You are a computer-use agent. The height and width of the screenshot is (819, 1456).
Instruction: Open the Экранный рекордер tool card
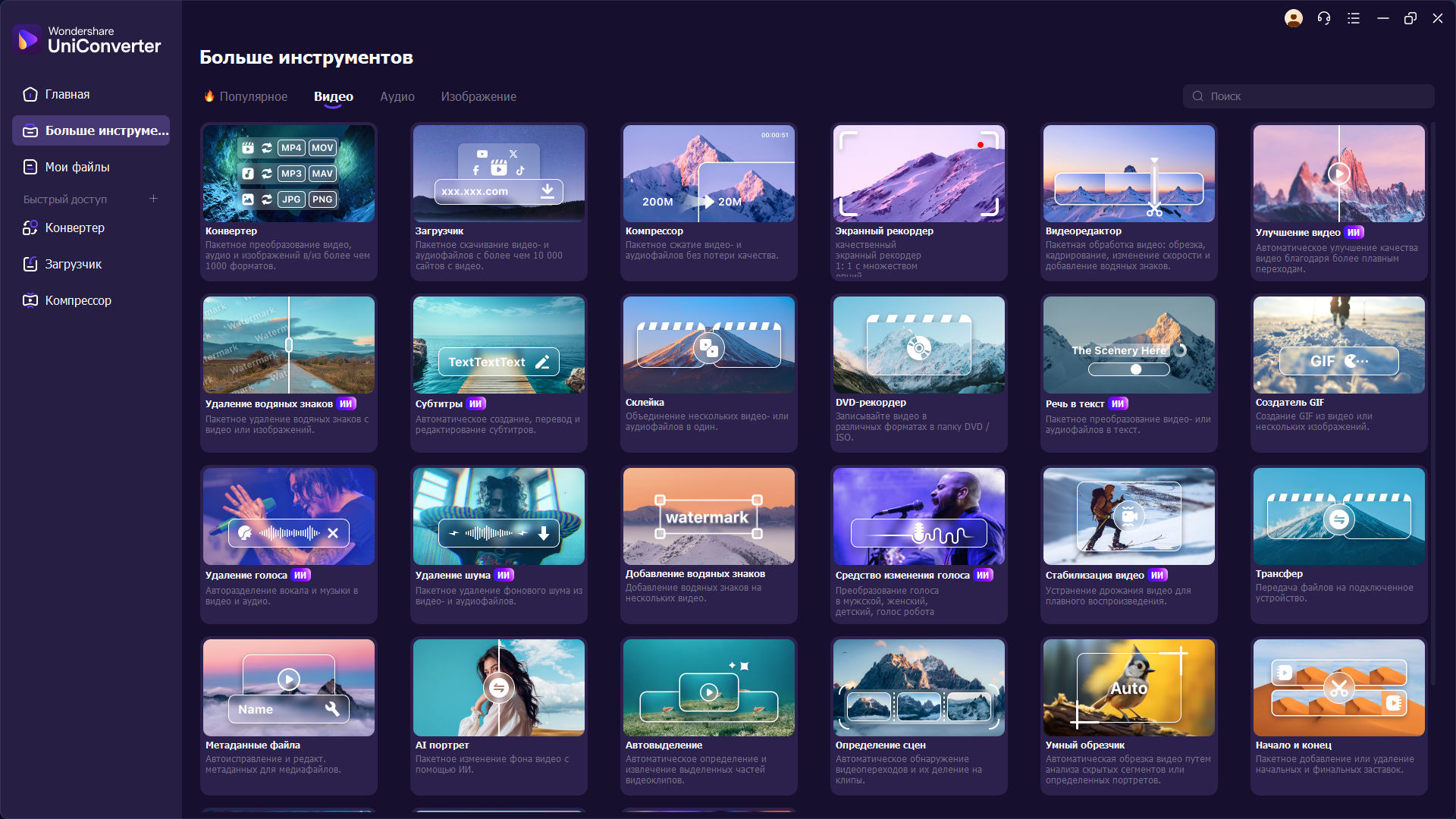(x=918, y=202)
